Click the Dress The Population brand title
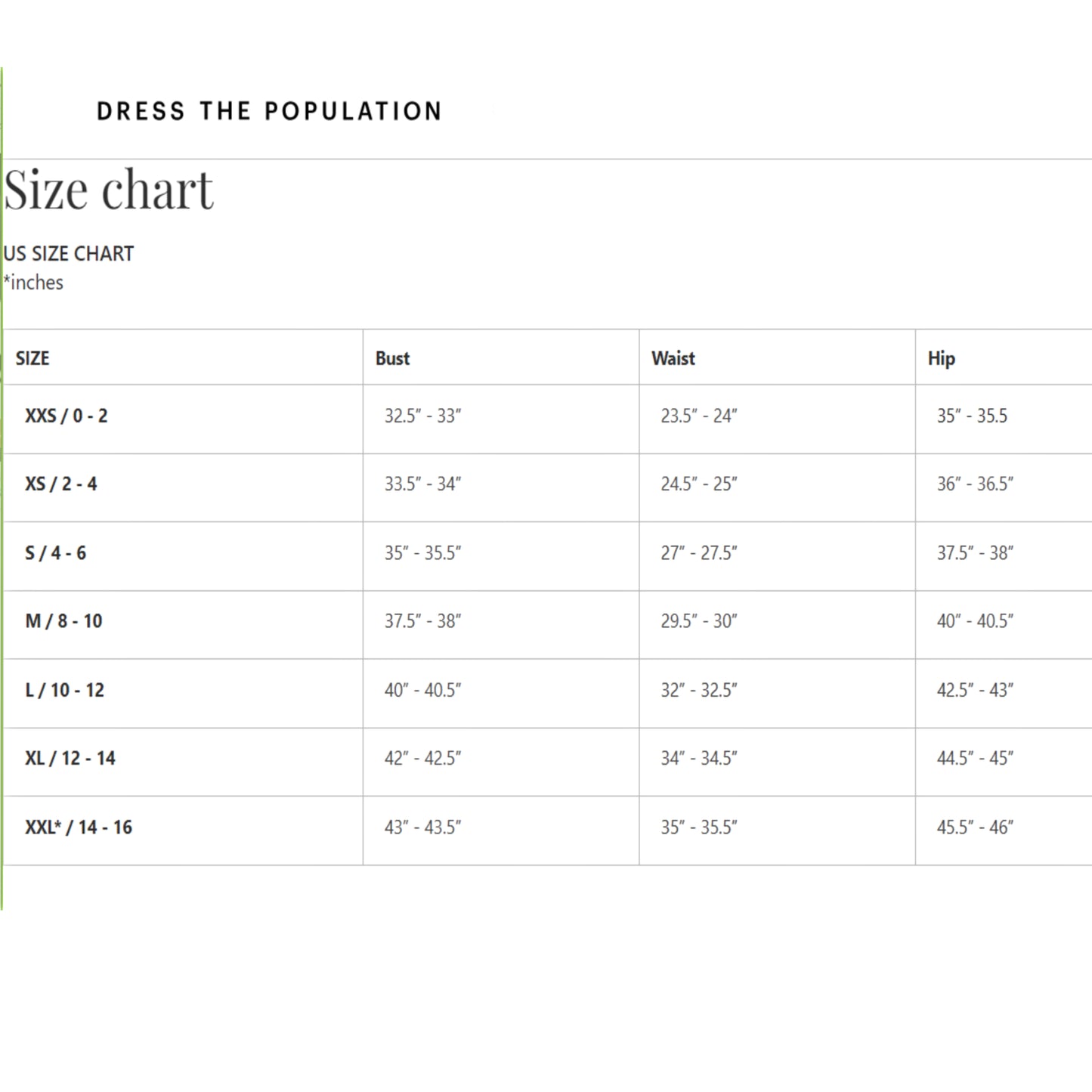The image size is (1092, 1092). (268, 111)
